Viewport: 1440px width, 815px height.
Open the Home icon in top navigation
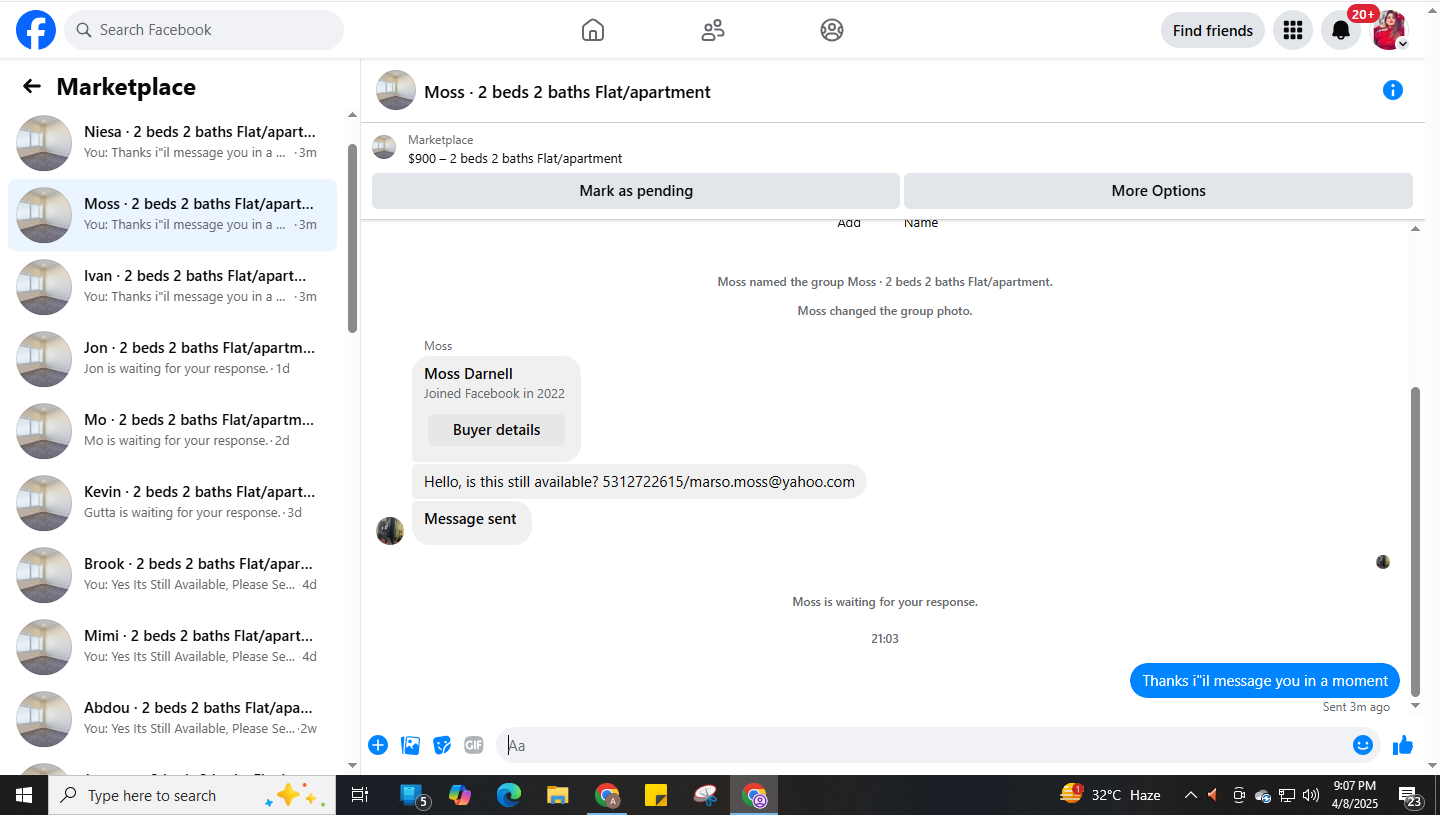pyautogui.click(x=593, y=30)
